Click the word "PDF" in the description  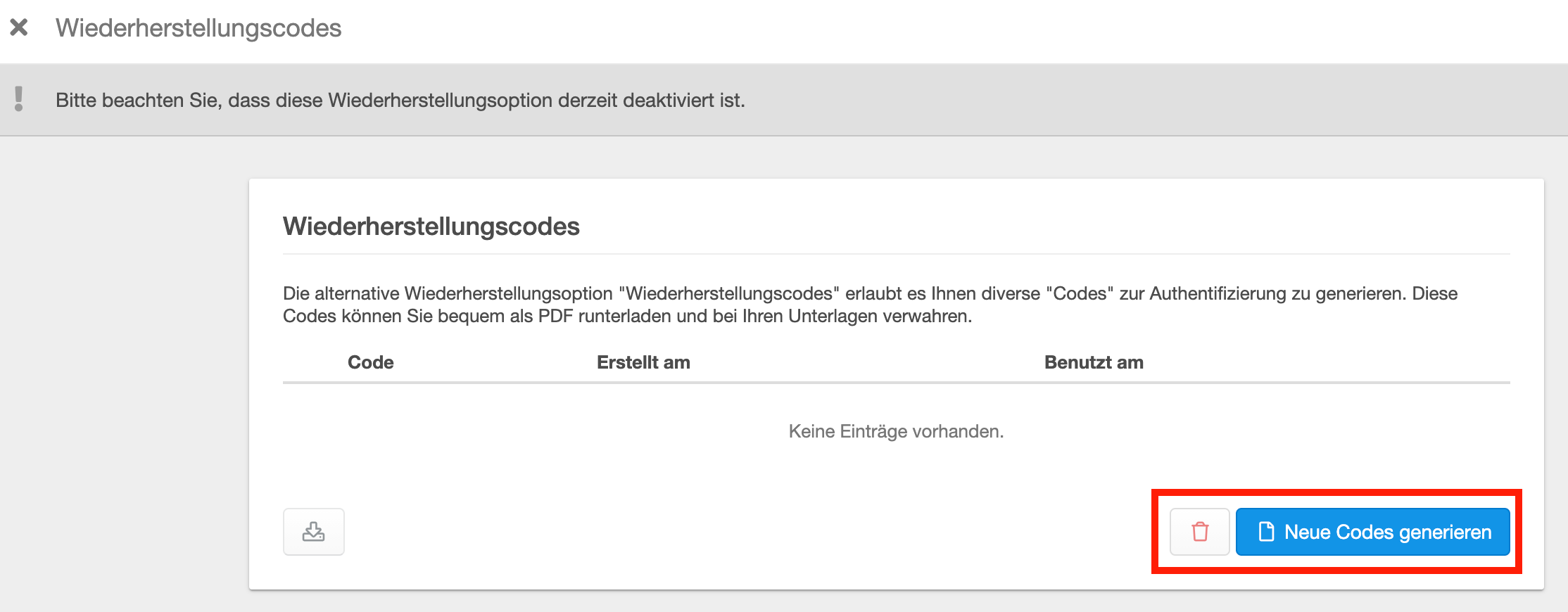(555, 317)
